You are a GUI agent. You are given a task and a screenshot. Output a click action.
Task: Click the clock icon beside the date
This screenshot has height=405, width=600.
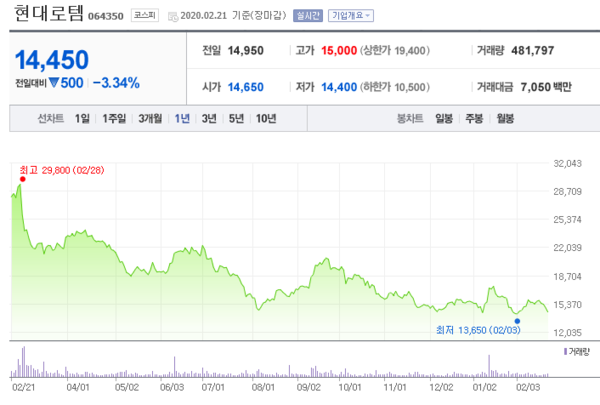173,16
